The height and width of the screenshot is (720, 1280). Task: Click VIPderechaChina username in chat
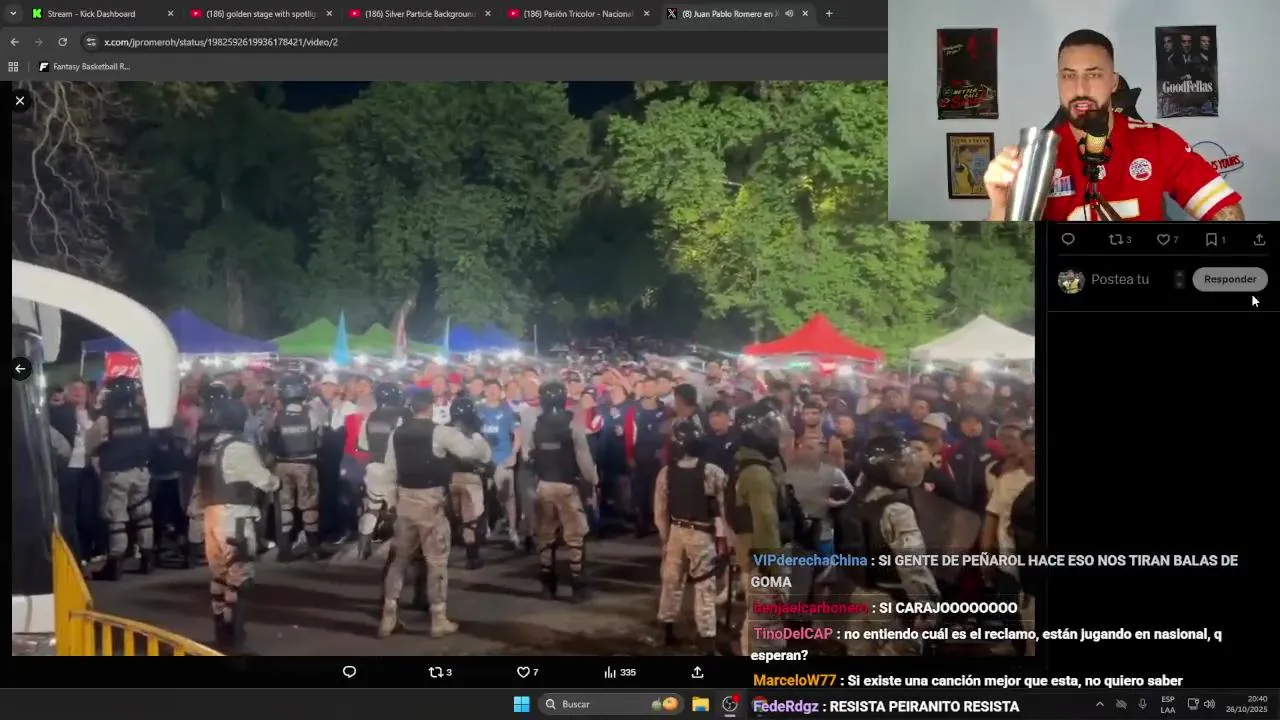(810, 561)
